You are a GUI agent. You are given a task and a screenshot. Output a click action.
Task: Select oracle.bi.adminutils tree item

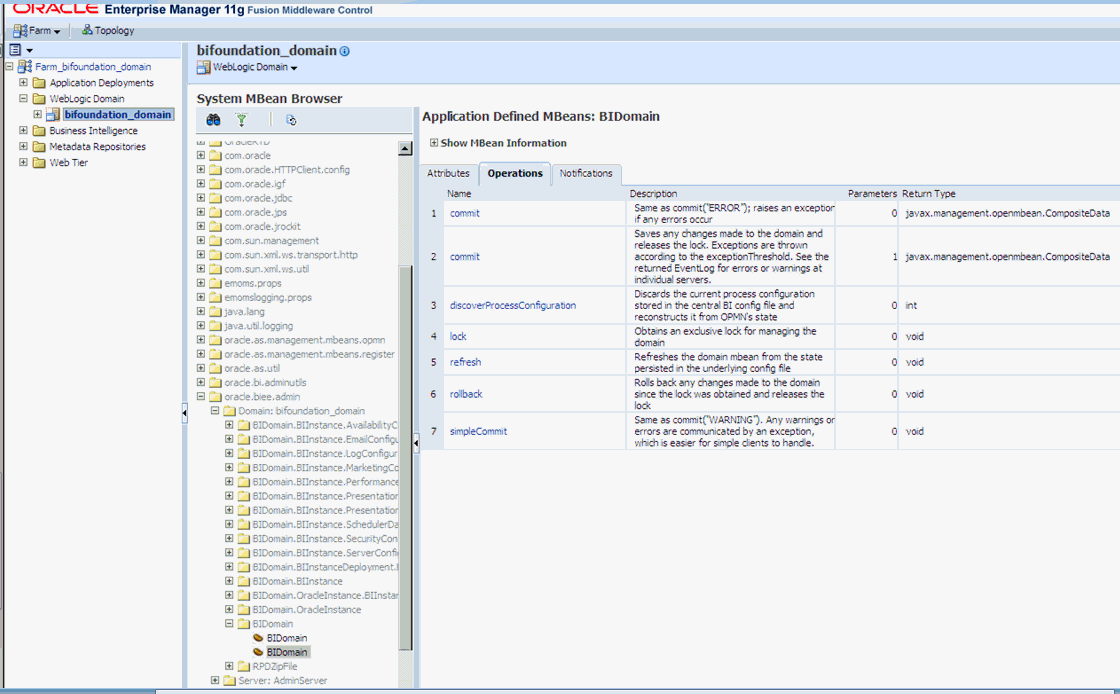[265, 382]
